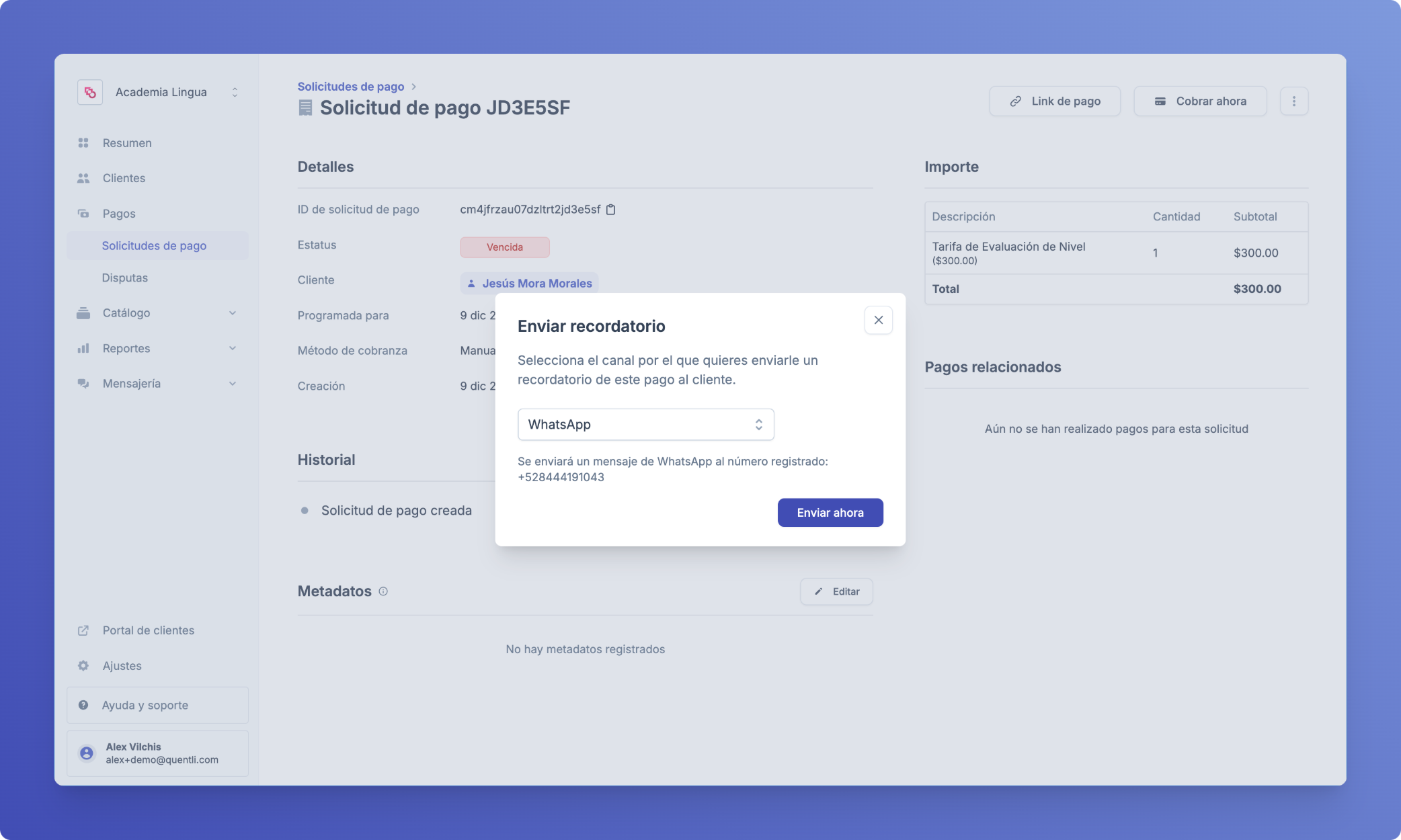Go to Disputas in the sidebar

coord(125,278)
